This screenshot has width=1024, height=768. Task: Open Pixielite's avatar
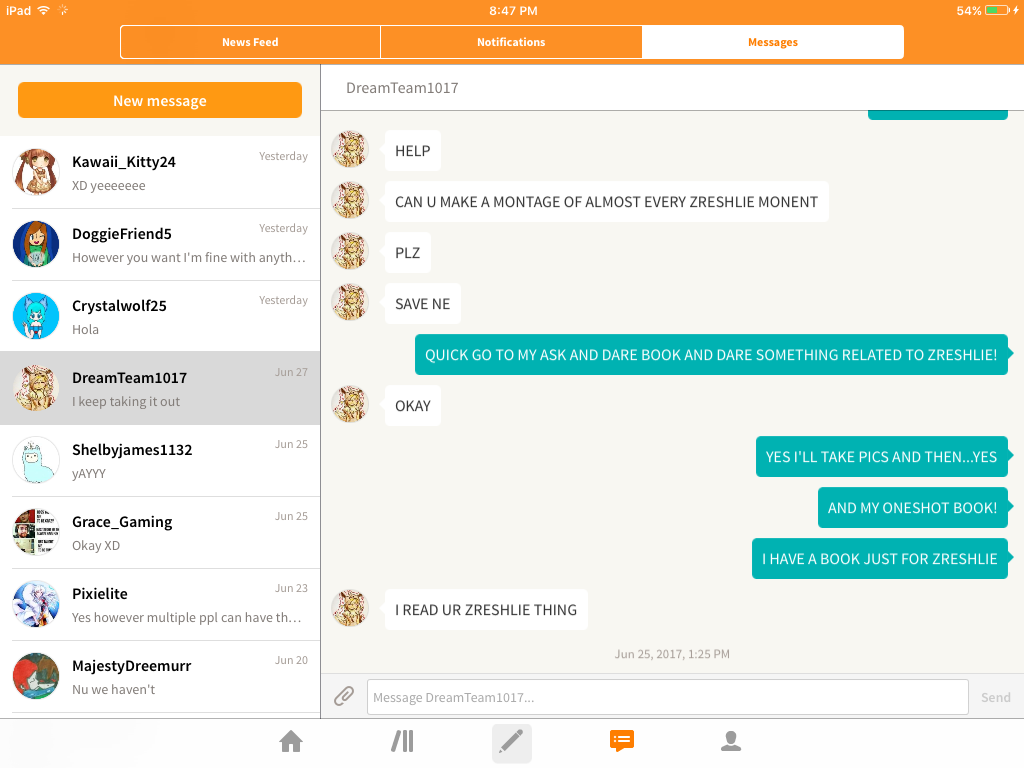coord(36,604)
